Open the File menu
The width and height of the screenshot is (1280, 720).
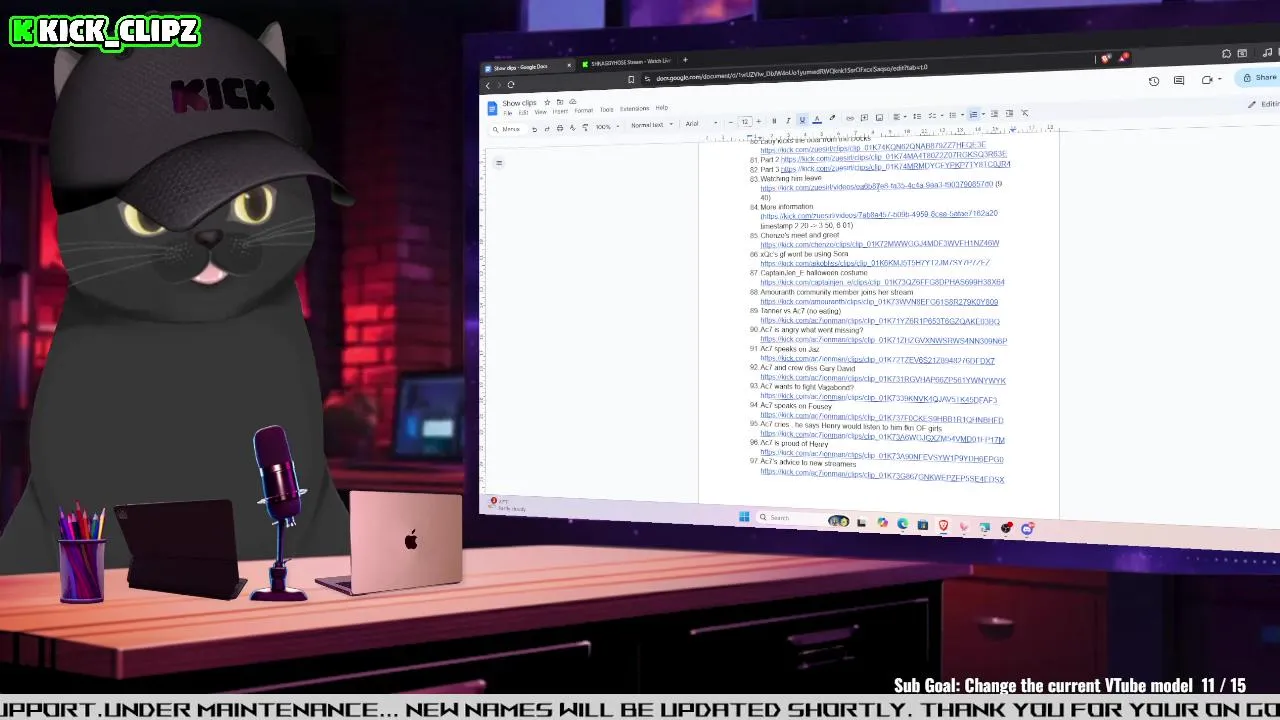pos(508,113)
